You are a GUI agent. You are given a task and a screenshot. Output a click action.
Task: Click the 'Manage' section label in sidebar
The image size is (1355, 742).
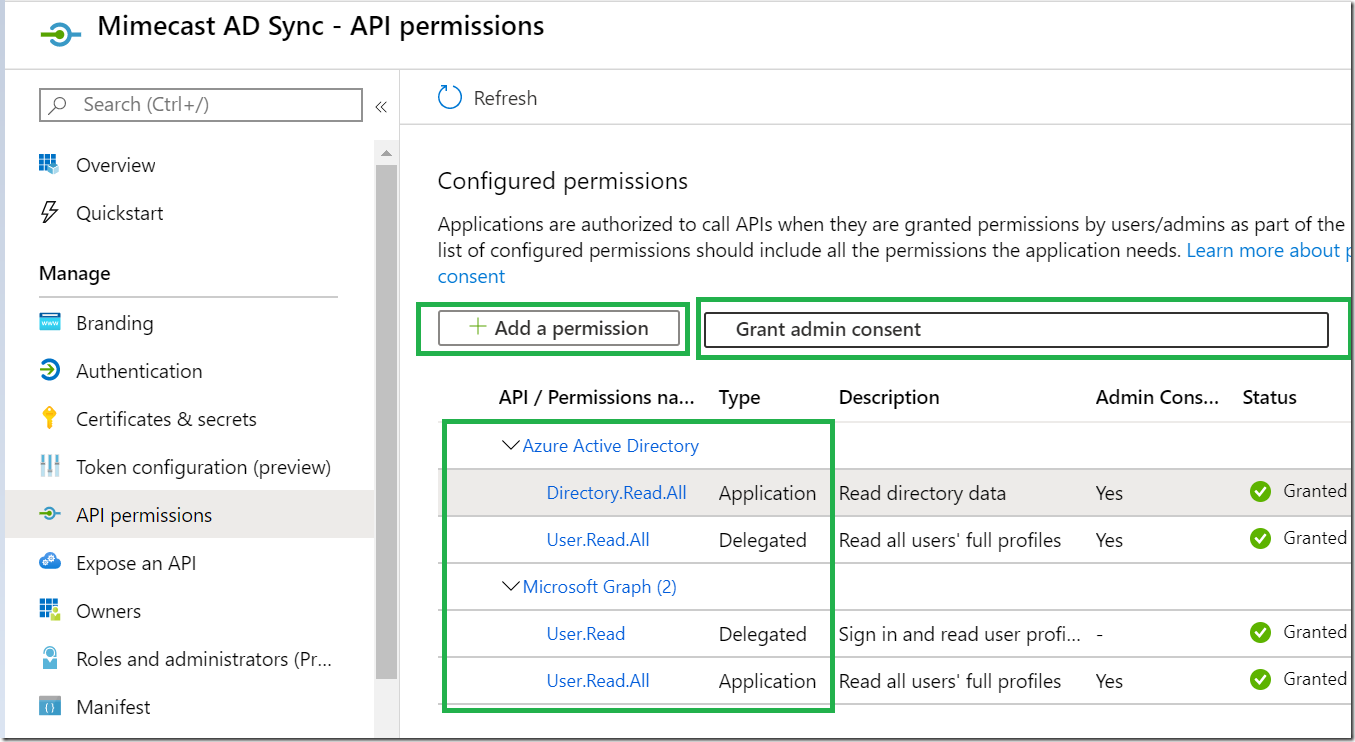(x=75, y=273)
